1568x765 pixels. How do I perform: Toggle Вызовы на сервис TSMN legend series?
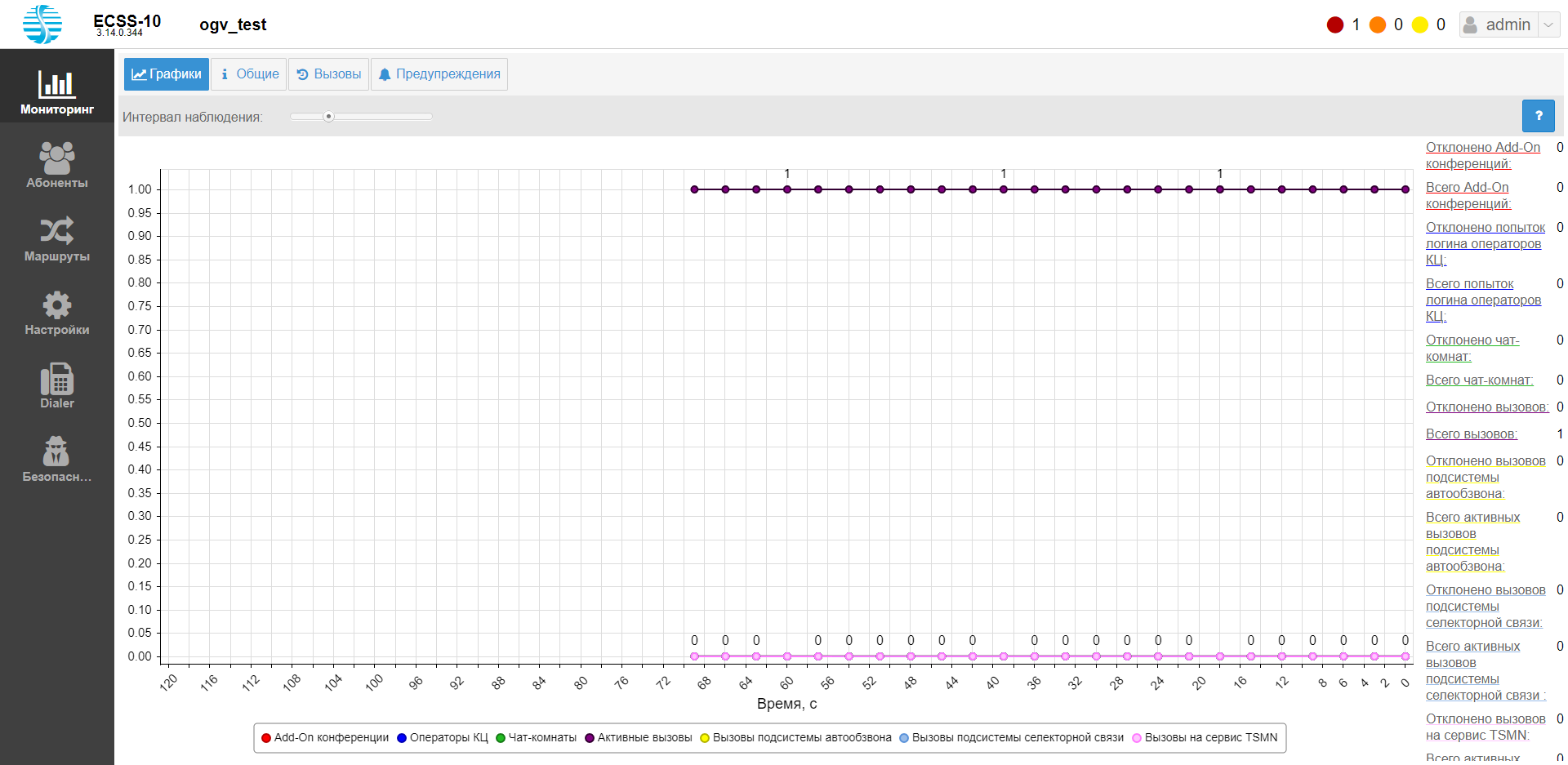tap(1205, 738)
